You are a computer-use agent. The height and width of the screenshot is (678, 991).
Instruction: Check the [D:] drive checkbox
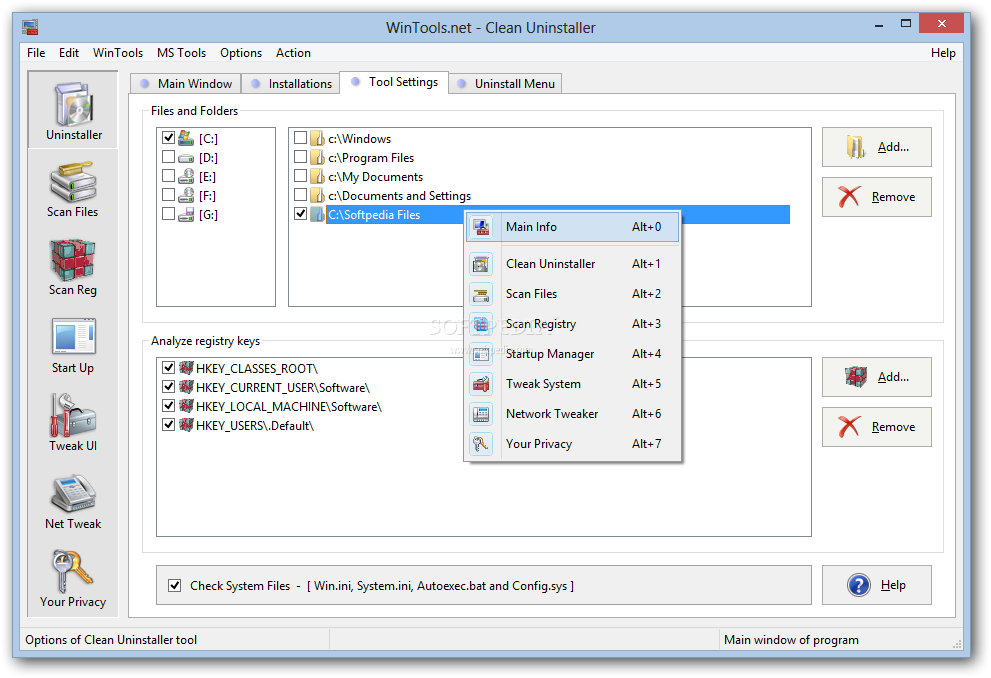pos(168,156)
